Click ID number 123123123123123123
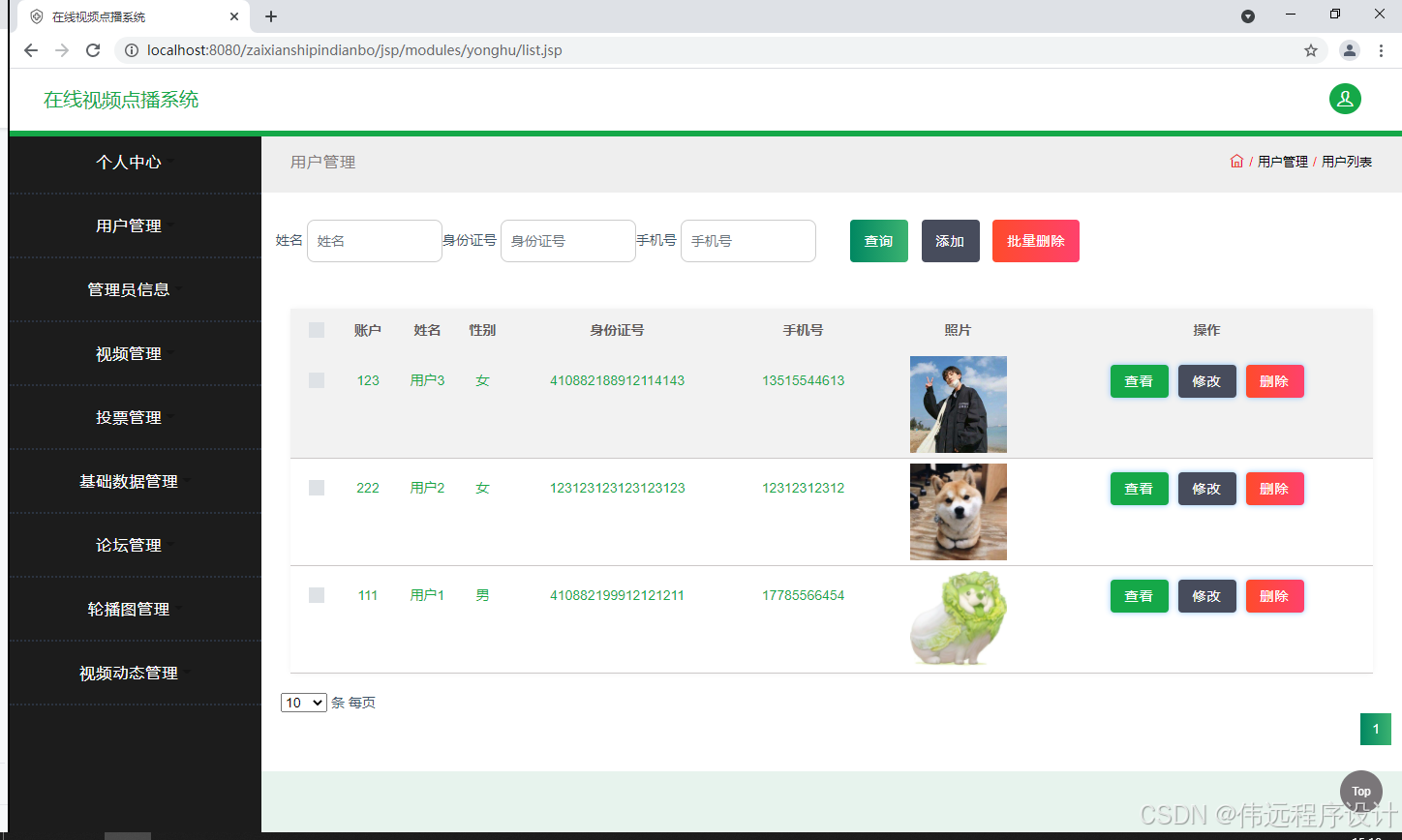The width and height of the screenshot is (1402, 840). pyautogui.click(x=618, y=488)
